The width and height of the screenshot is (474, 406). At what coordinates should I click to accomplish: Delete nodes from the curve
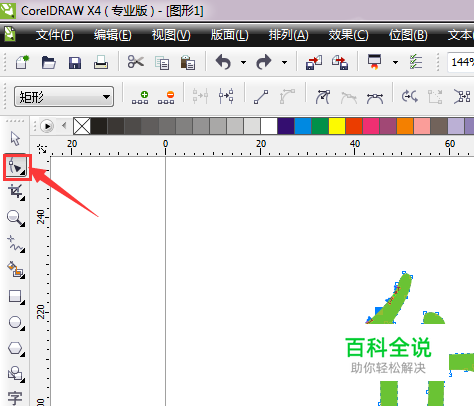(x=166, y=97)
